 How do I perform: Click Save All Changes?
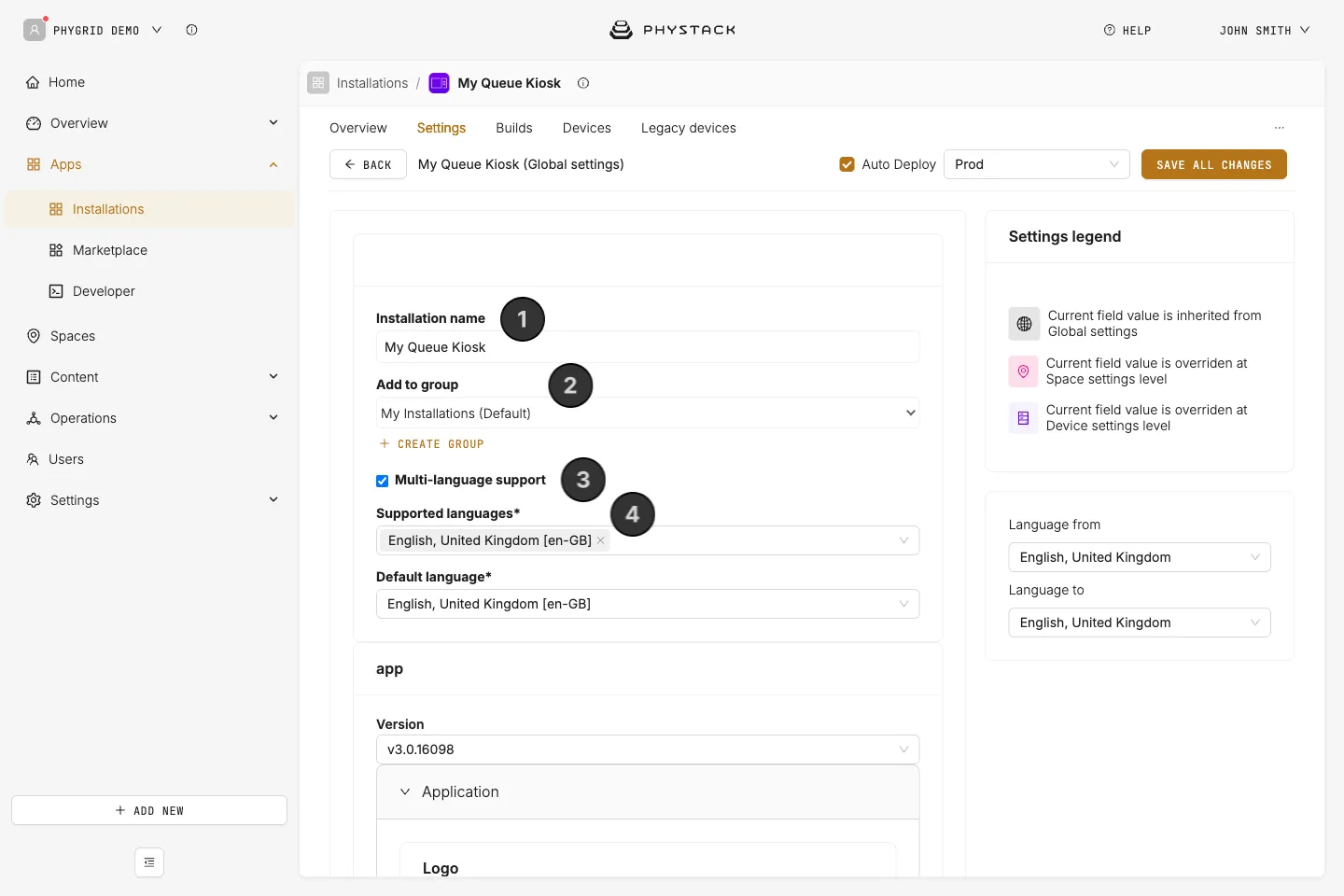click(1214, 164)
